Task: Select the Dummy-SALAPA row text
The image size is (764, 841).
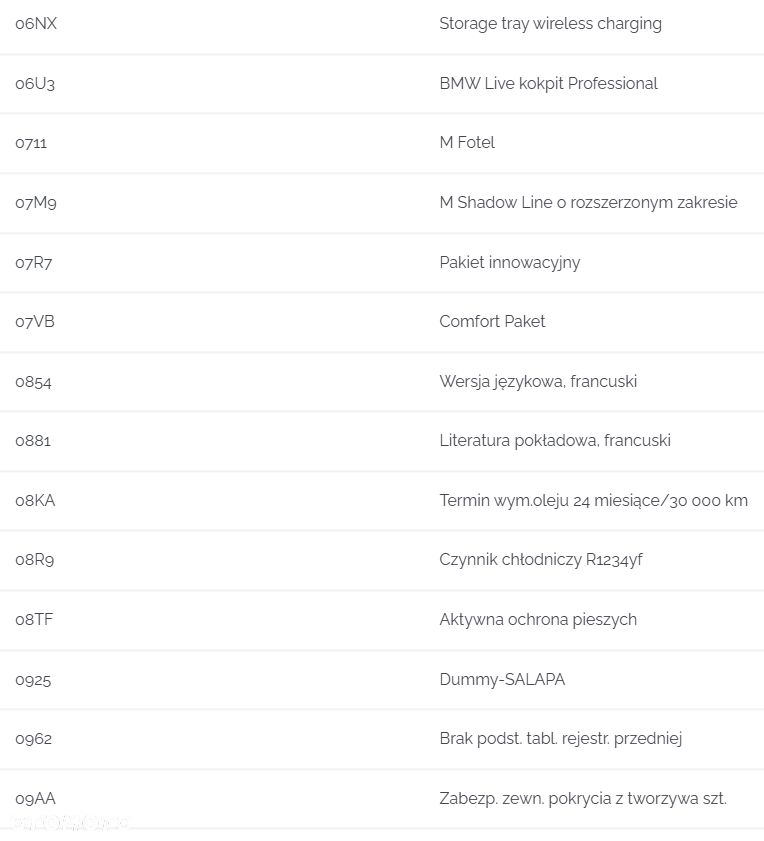Action: [502, 680]
